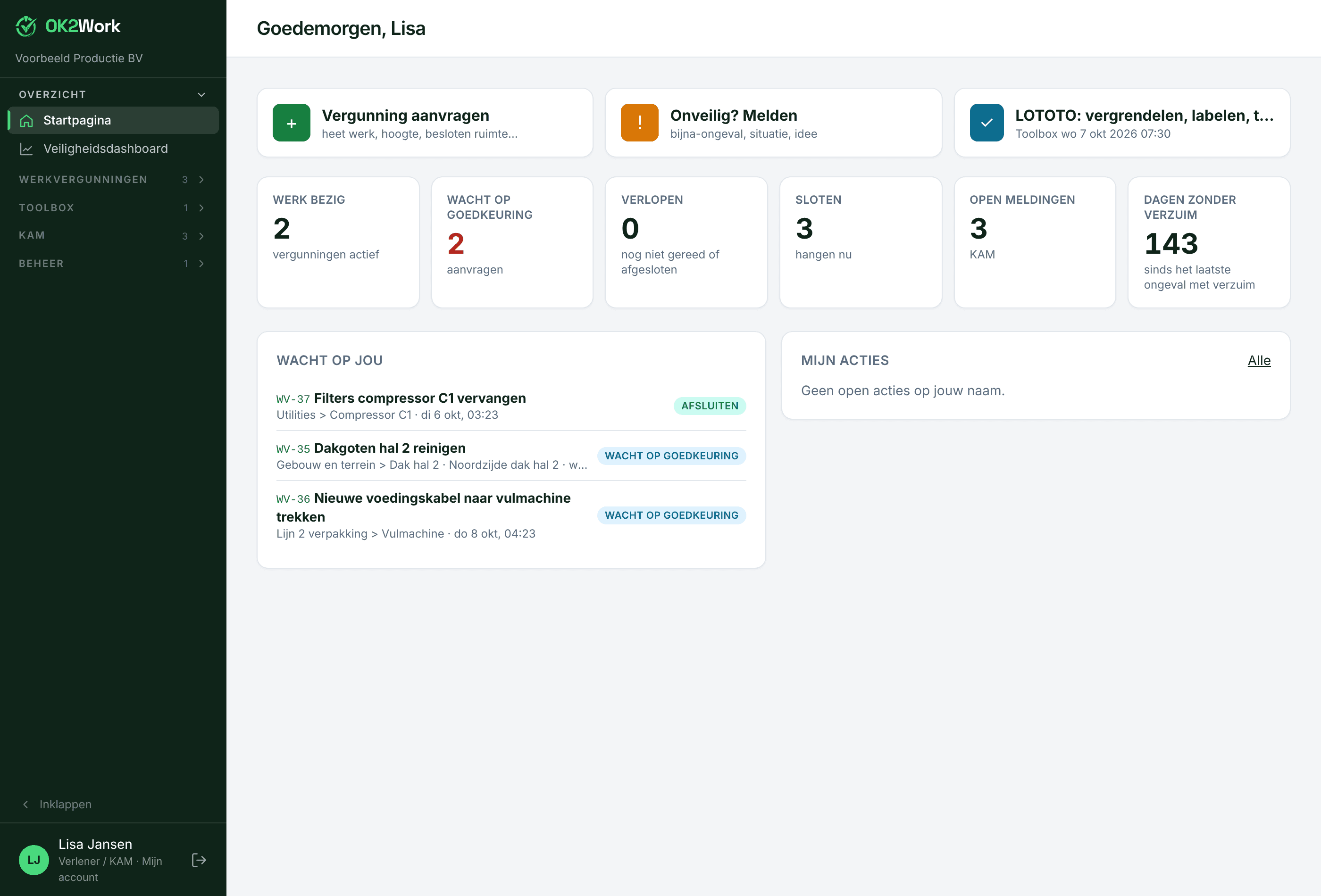Click the Voorbeeld Productie BV company name
The height and width of the screenshot is (896, 1321).
(79, 58)
